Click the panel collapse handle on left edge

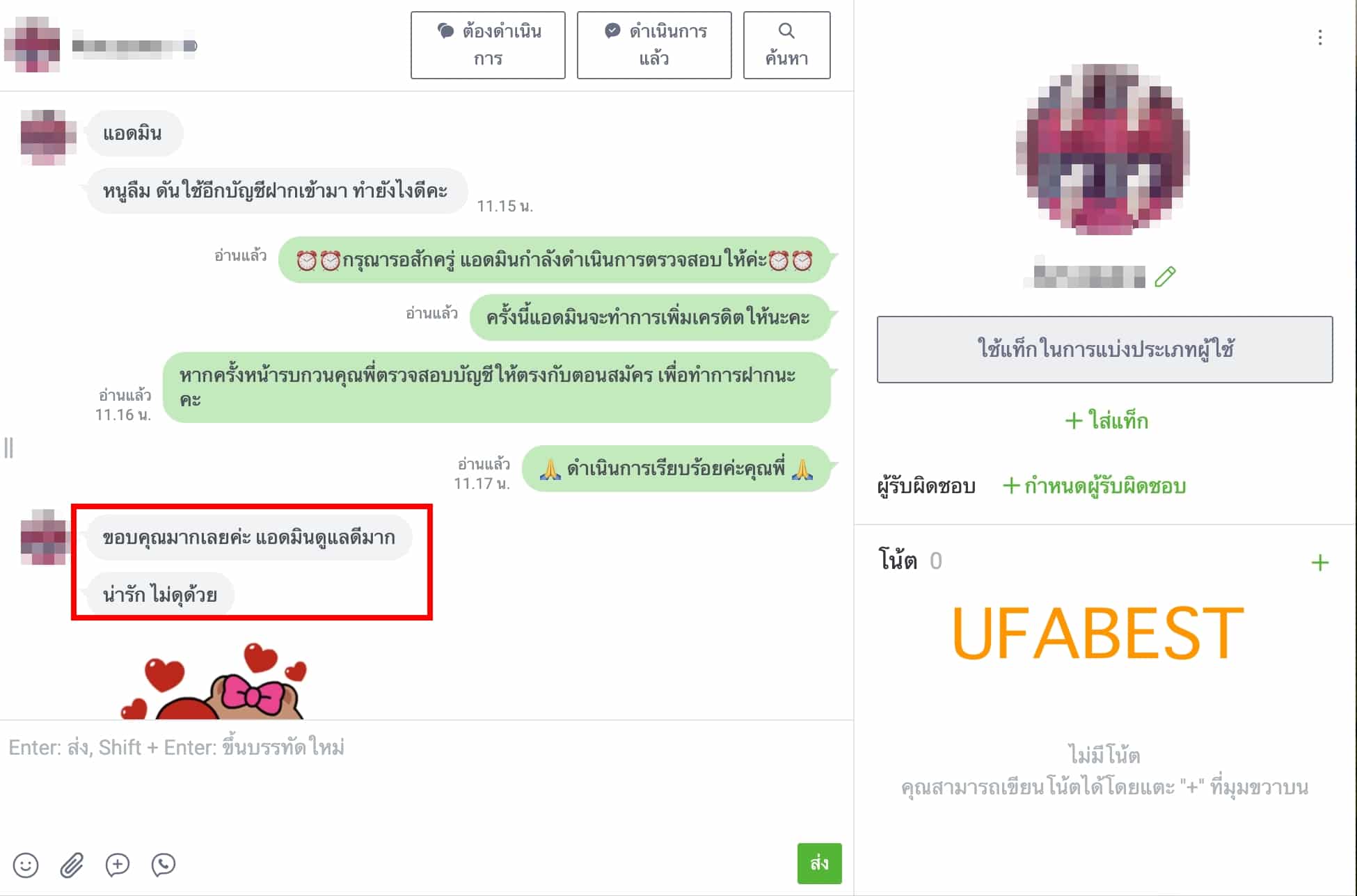click(8, 447)
